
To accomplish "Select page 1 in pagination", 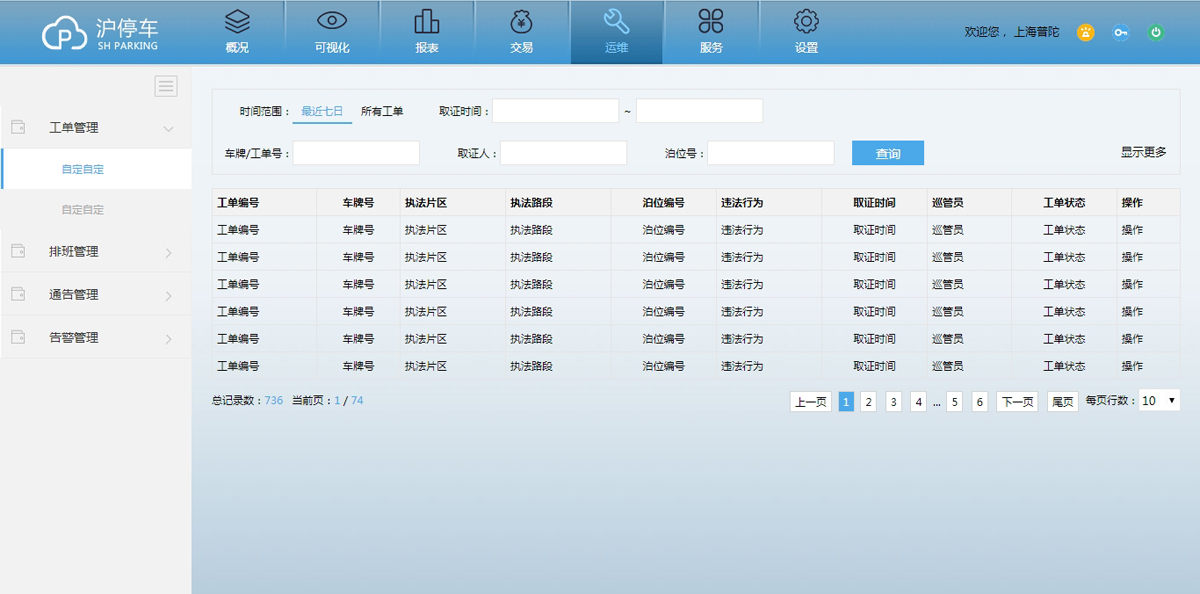I will point(846,401).
